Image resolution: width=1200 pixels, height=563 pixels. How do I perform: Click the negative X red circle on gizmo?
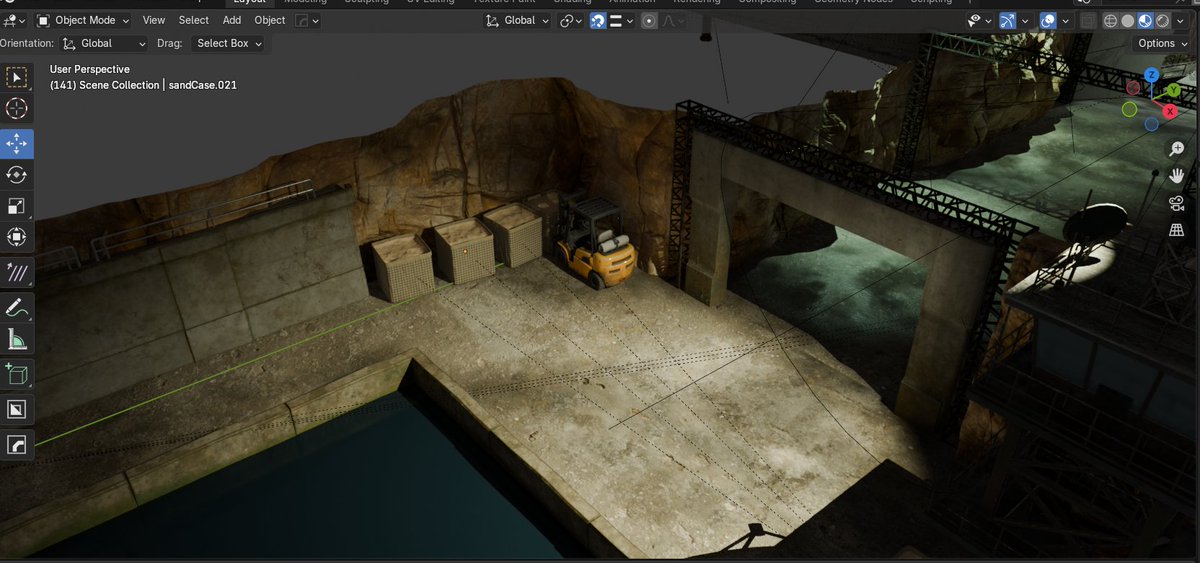pos(1134,88)
